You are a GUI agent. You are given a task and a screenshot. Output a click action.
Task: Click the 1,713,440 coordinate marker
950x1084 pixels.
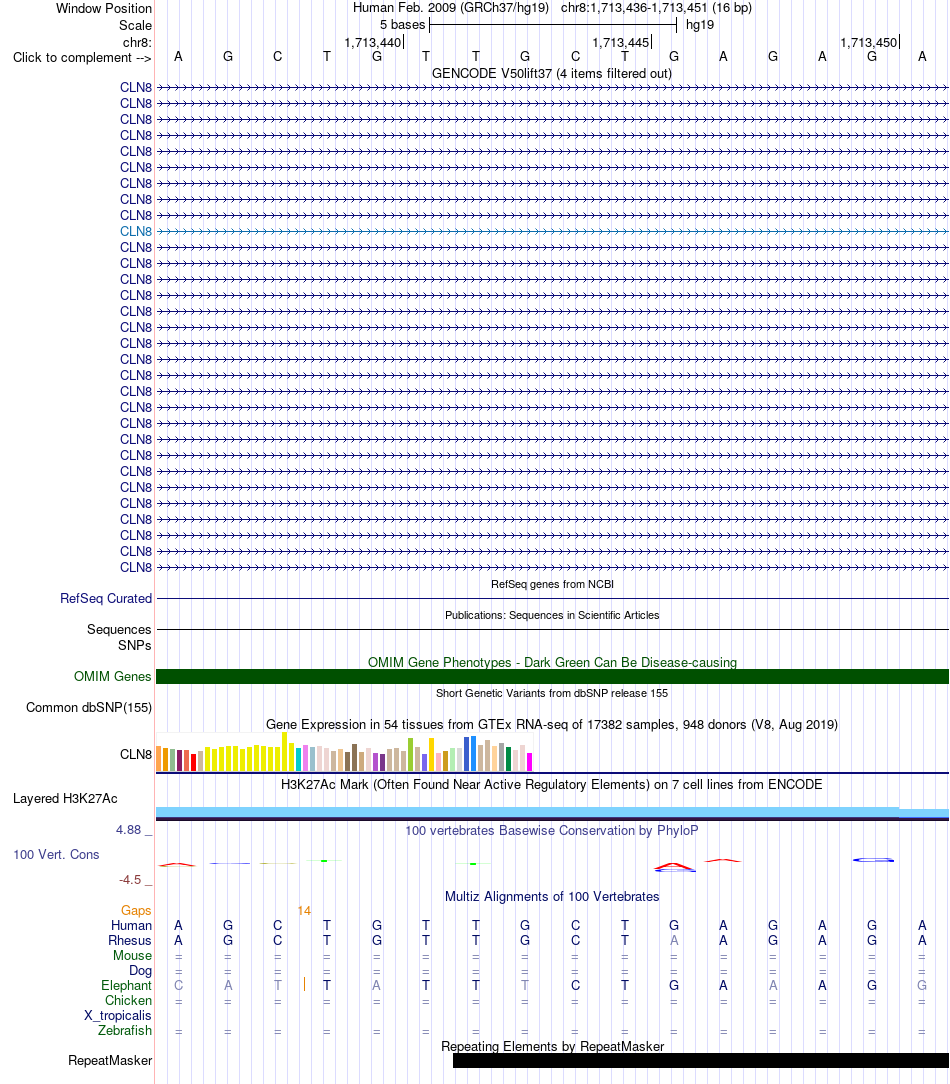pyautogui.click(x=373, y=42)
